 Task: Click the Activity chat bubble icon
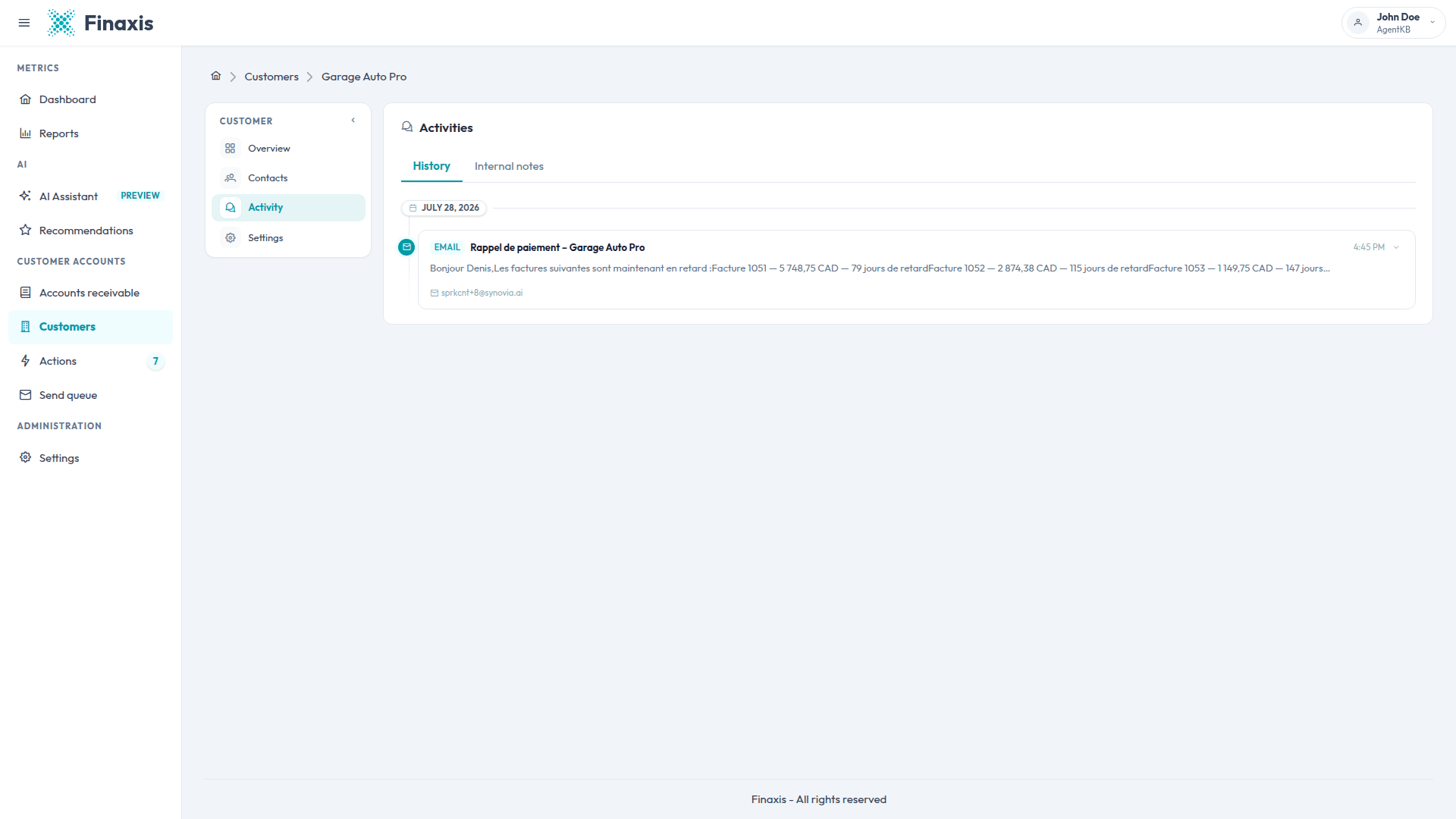click(231, 208)
